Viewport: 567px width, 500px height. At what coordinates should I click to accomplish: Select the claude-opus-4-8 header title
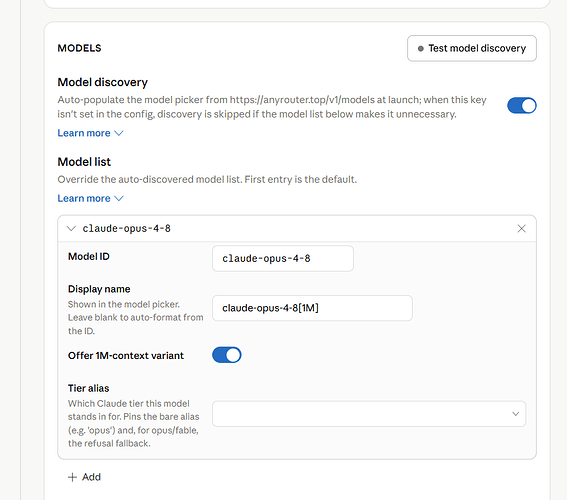[x=127, y=228]
